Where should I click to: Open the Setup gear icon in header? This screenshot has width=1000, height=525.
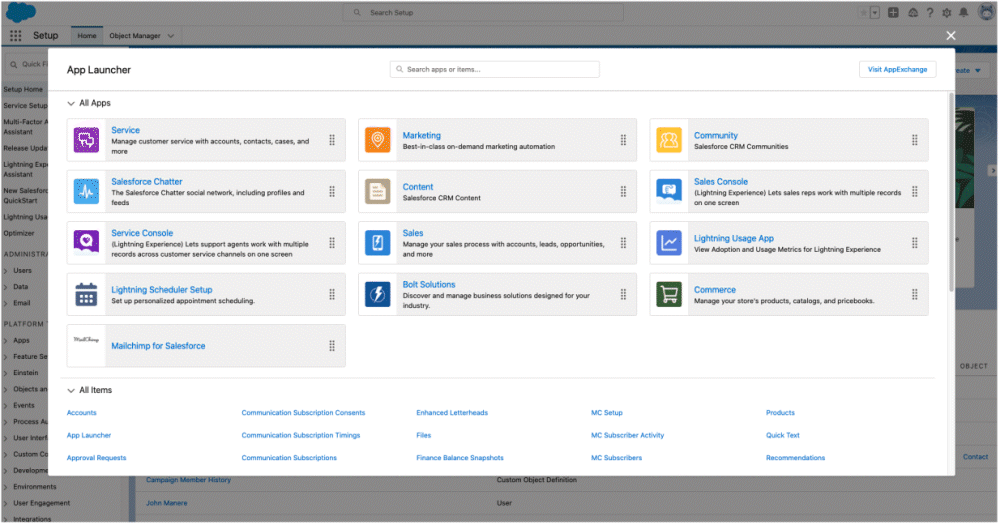(x=946, y=13)
